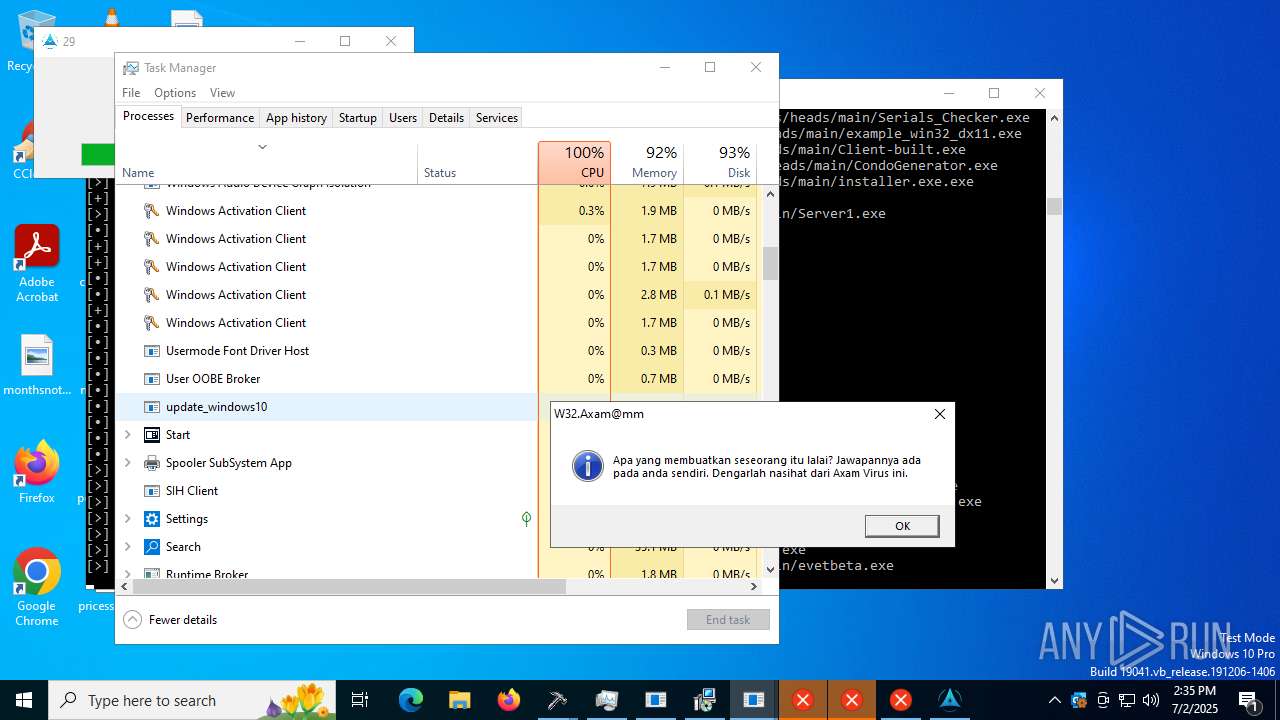This screenshot has width=1280, height=720.
Task: Open the Google Chrome desktop shortcut
Action: (37, 587)
